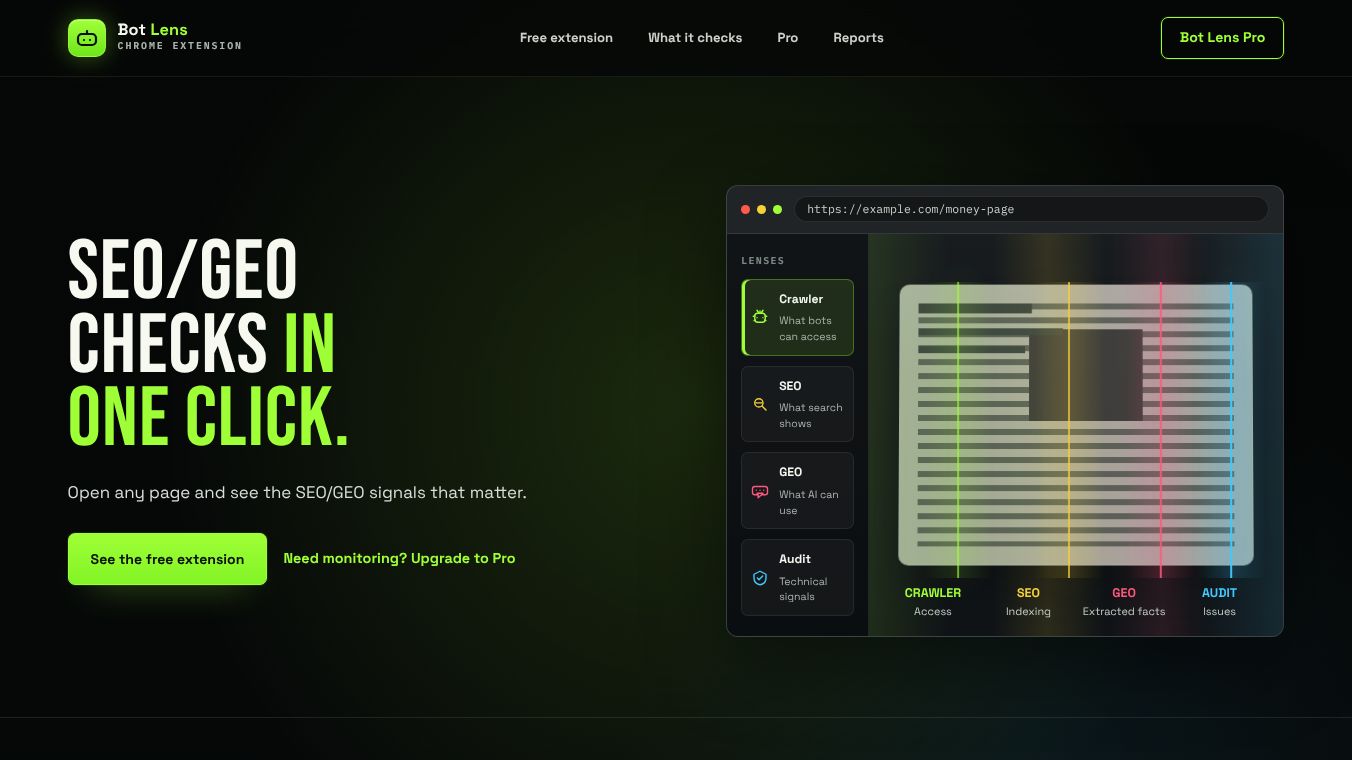Click See the free extension button
1352x760 pixels.
[167, 559]
